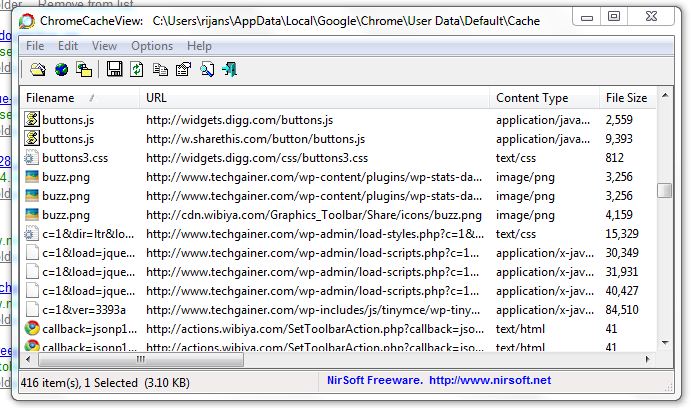Click the floppy disk save icon
This screenshot has height=408, width=691.
click(114, 69)
